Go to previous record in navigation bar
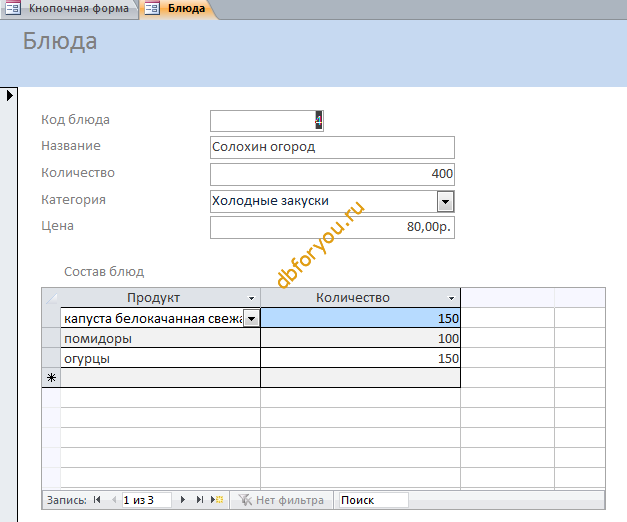This screenshot has width=627, height=522. tap(114, 500)
